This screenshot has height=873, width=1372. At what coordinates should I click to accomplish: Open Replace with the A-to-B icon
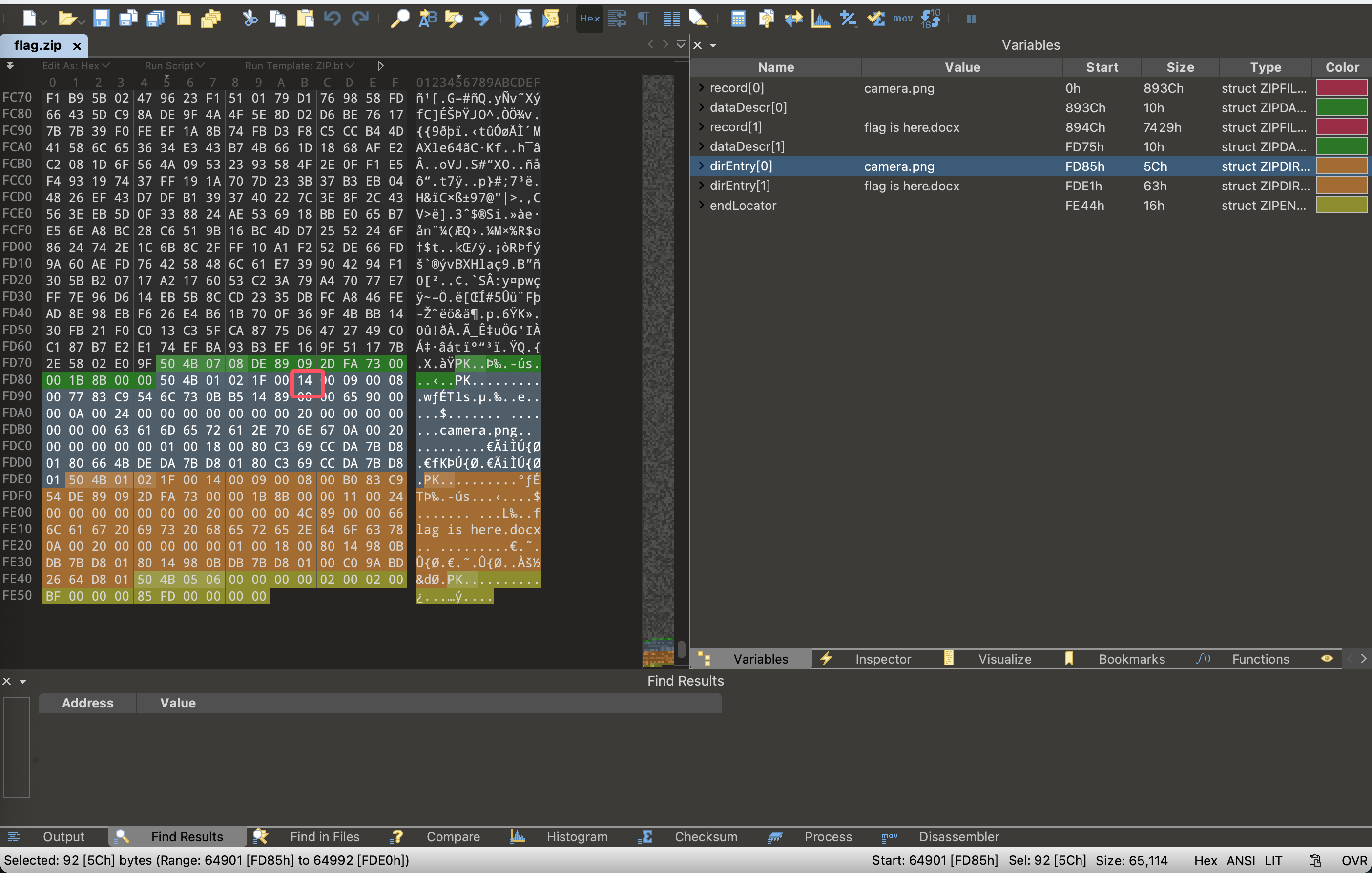coord(427,19)
